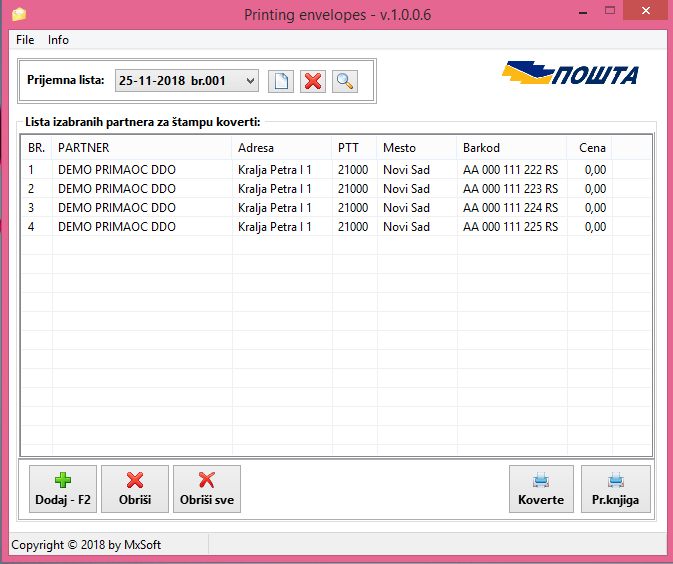Image resolution: width=673 pixels, height=564 pixels.
Task: Click the new document icon beside Prijemna lista
Action: 281,81
